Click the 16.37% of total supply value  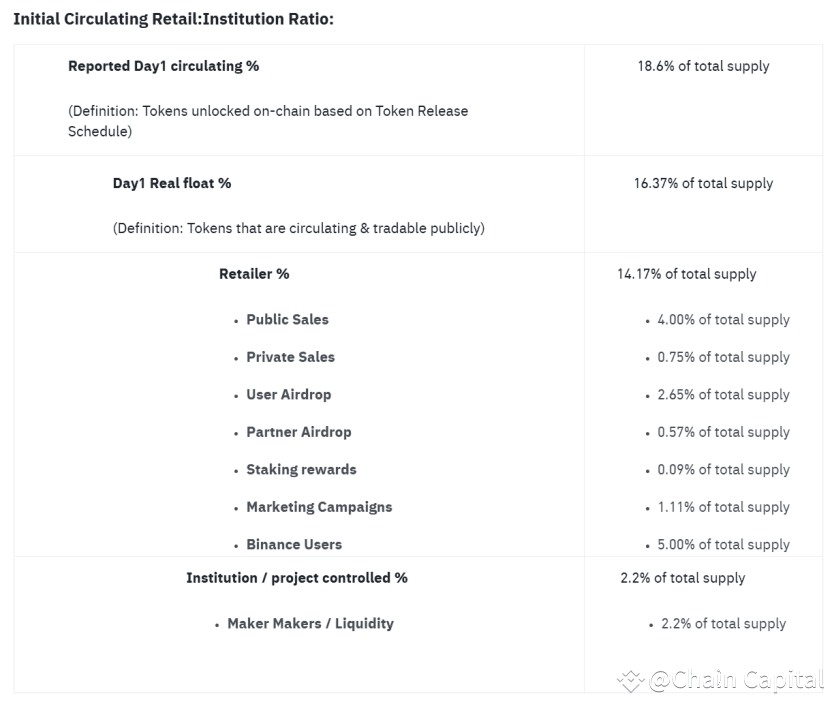pyautogui.click(x=703, y=184)
